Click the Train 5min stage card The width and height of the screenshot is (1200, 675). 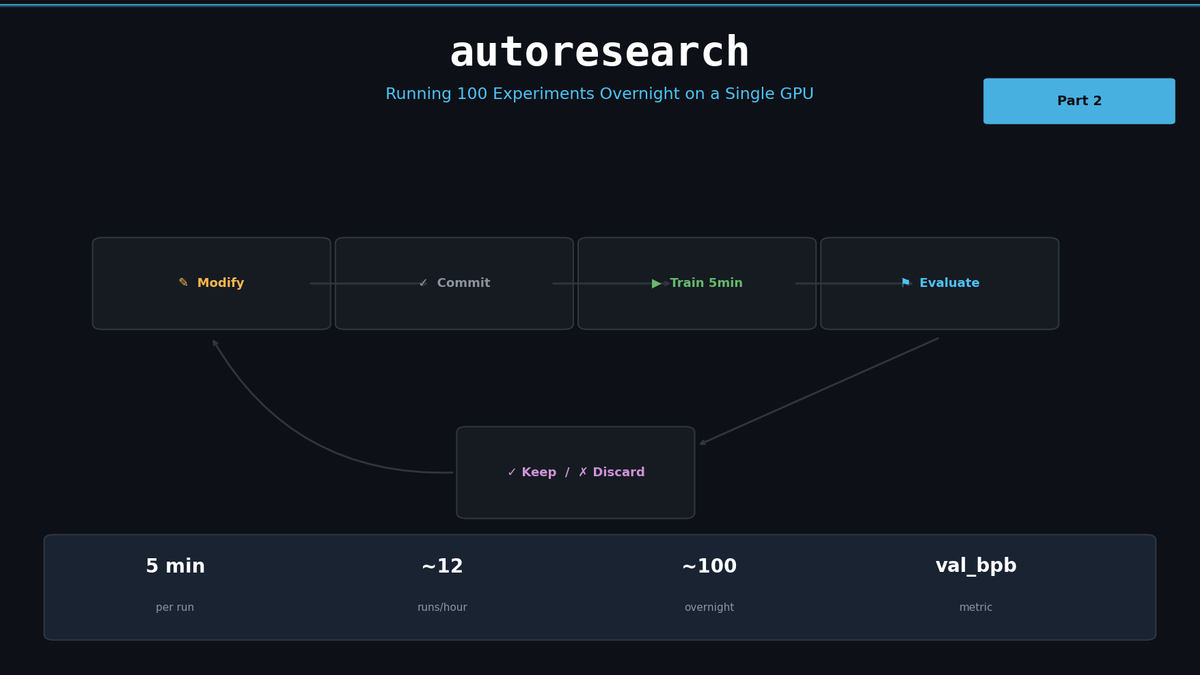point(697,283)
